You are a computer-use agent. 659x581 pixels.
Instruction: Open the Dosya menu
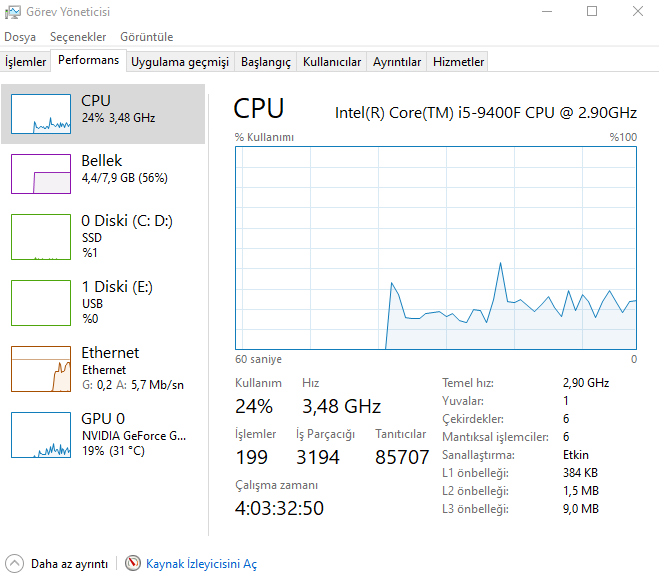point(20,37)
